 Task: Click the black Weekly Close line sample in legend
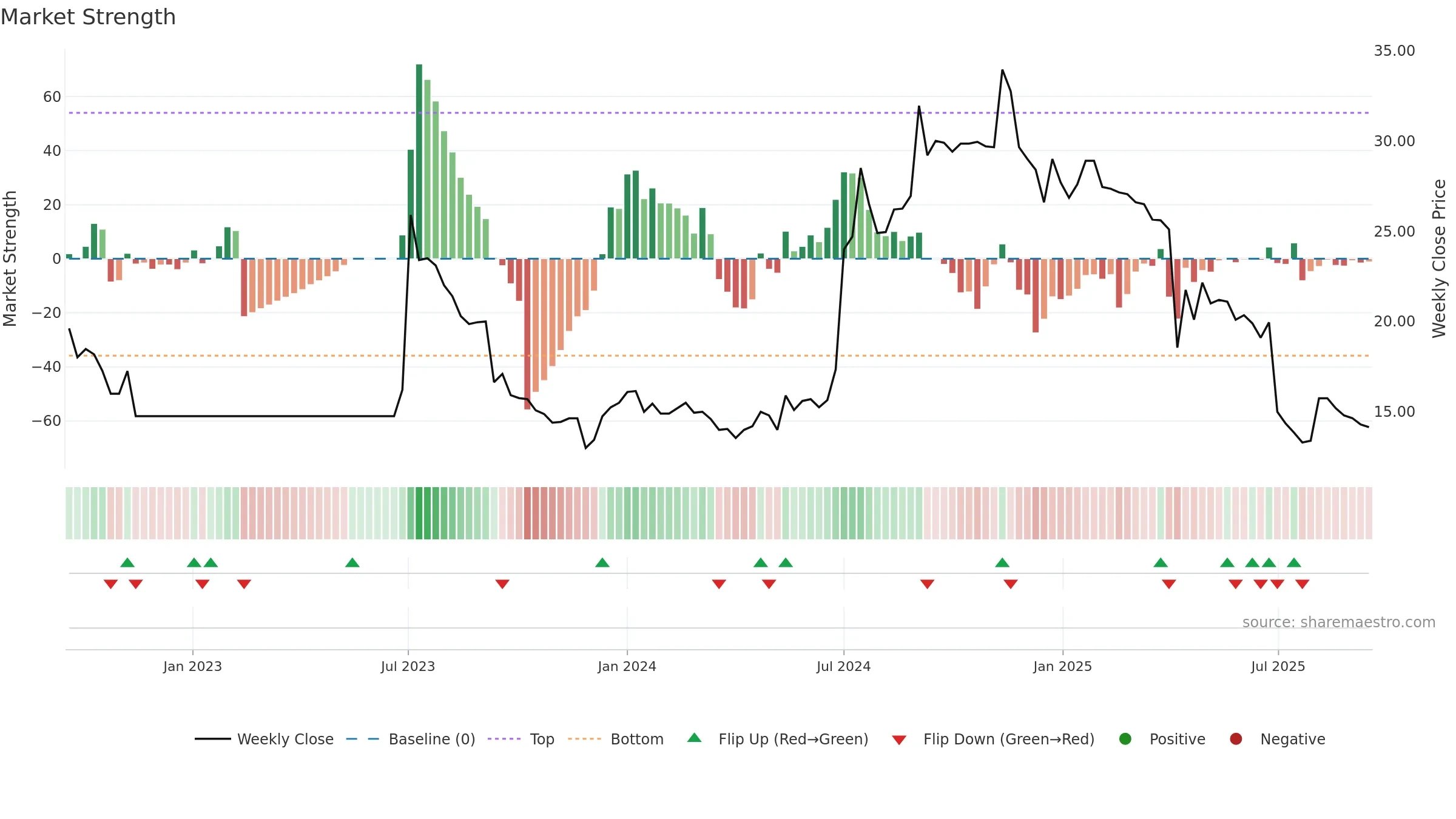pos(213,739)
